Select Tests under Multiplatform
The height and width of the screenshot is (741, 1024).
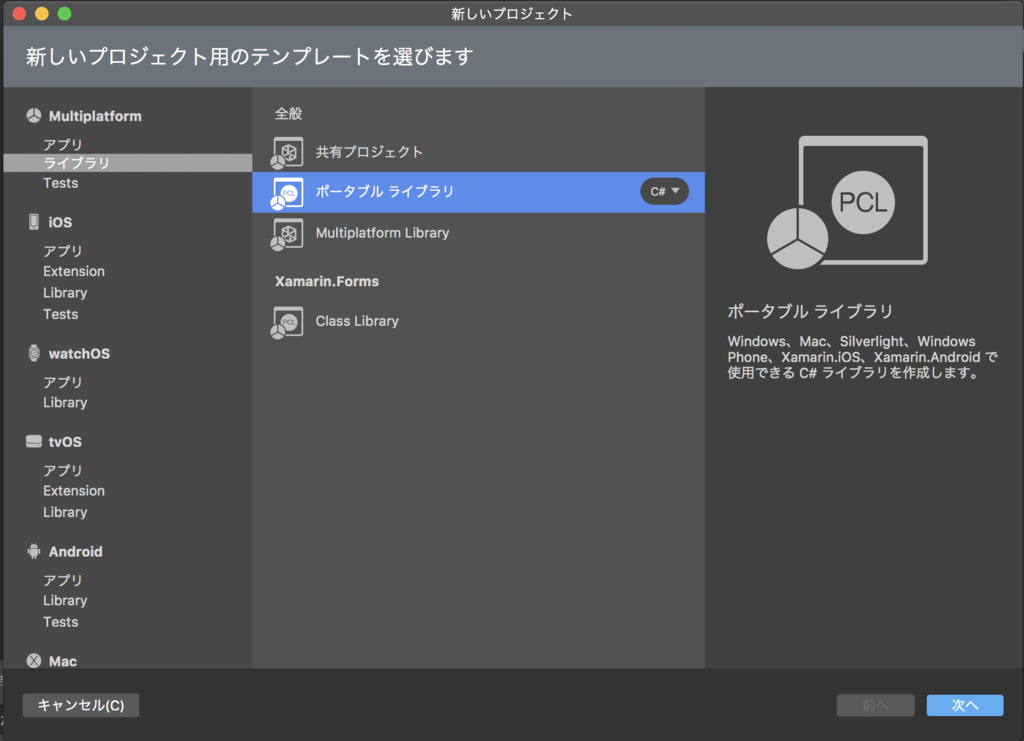pyautogui.click(x=61, y=183)
